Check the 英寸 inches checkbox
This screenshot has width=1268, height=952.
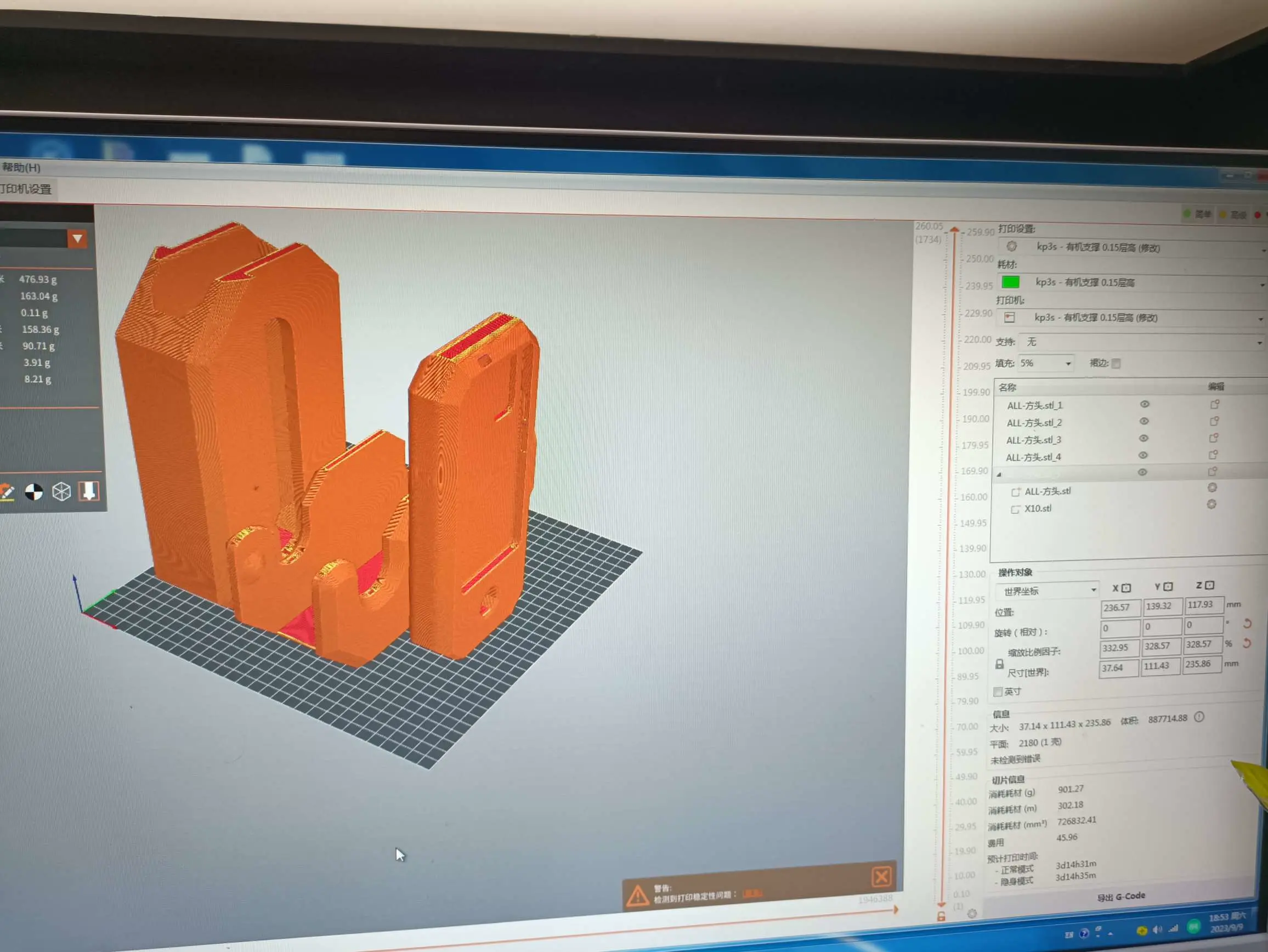click(x=998, y=692)
